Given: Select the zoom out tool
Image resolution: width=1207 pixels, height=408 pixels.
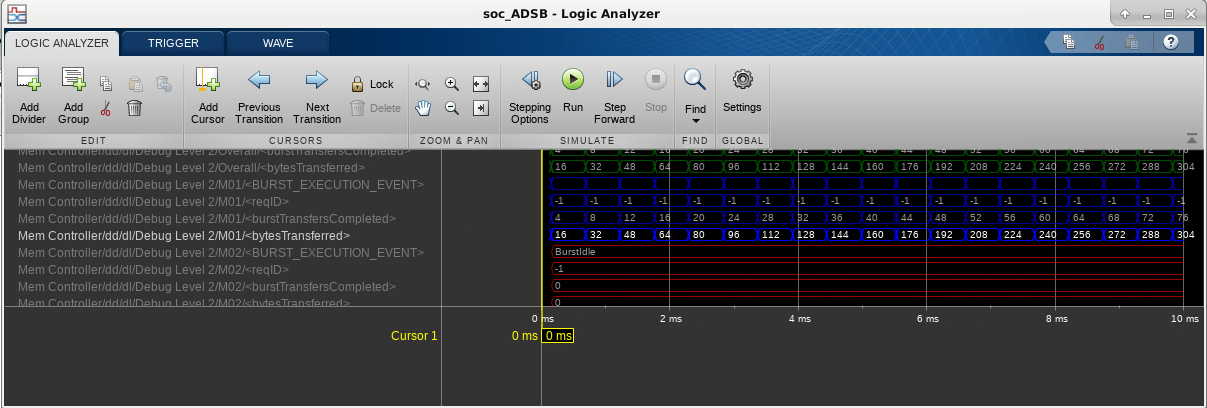Looking at the screenshot, I should (452, 108).
